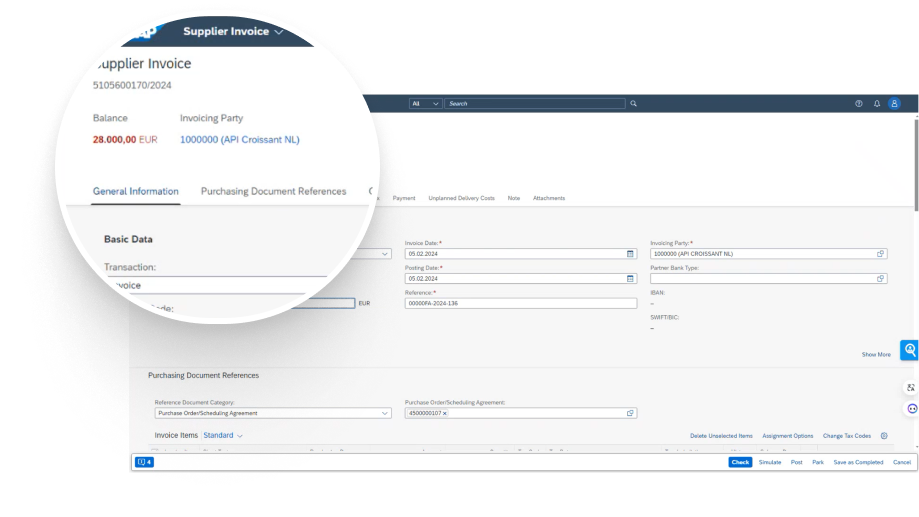The width and height of the screenshot is (919, 517).
Task: Click the Invoicing Party input field
Action: click(x=768, y=254)
